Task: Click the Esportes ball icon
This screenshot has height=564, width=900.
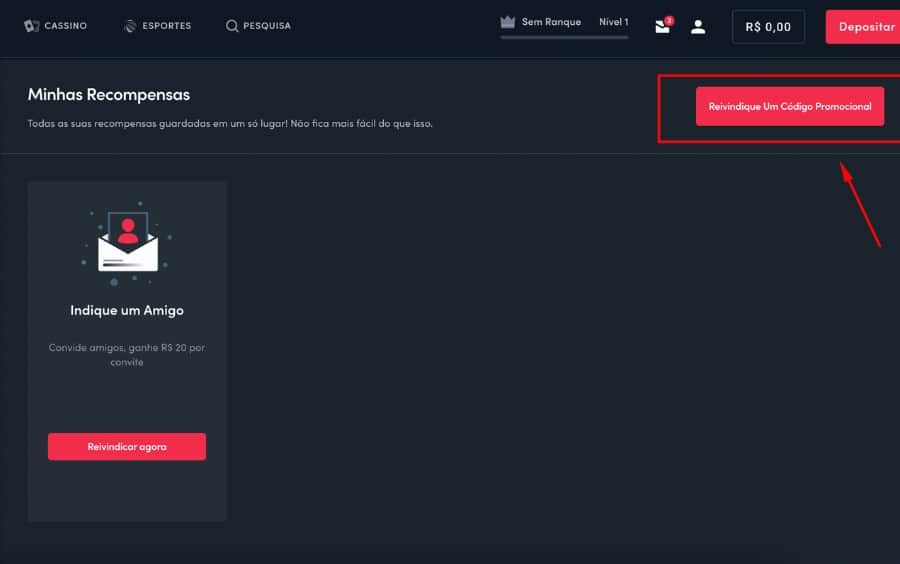Action: 130,26
